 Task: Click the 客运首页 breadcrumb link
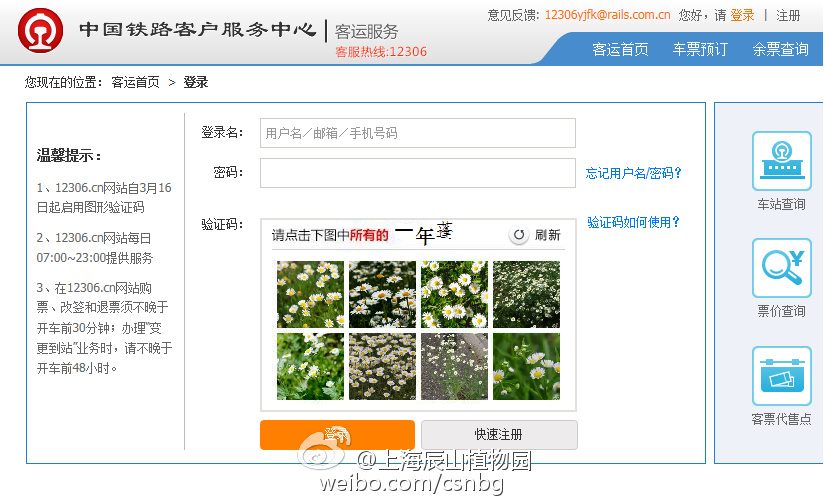pyautogui.click(x=135, y=82)
